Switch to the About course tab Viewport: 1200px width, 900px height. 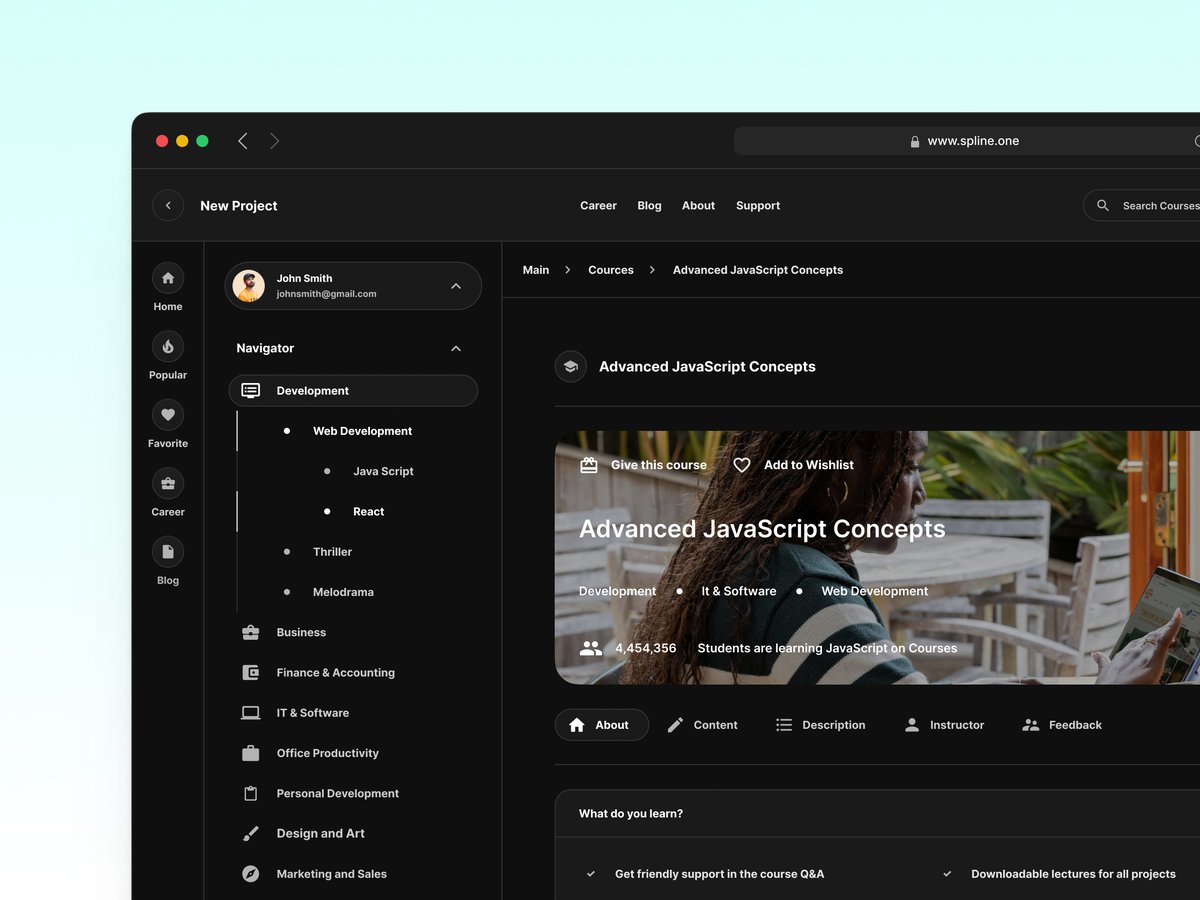(602, 725)
